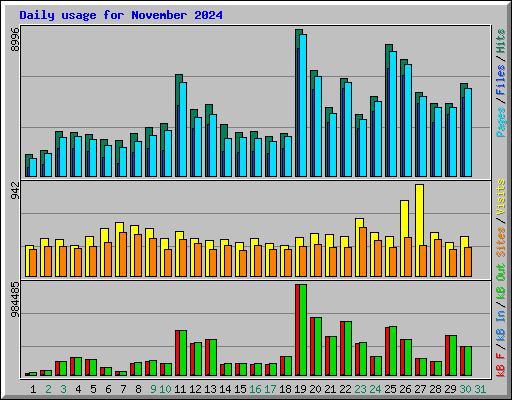Click day 21 on the x-axis
Screen dimensions: 512x400
pos(330,389)
